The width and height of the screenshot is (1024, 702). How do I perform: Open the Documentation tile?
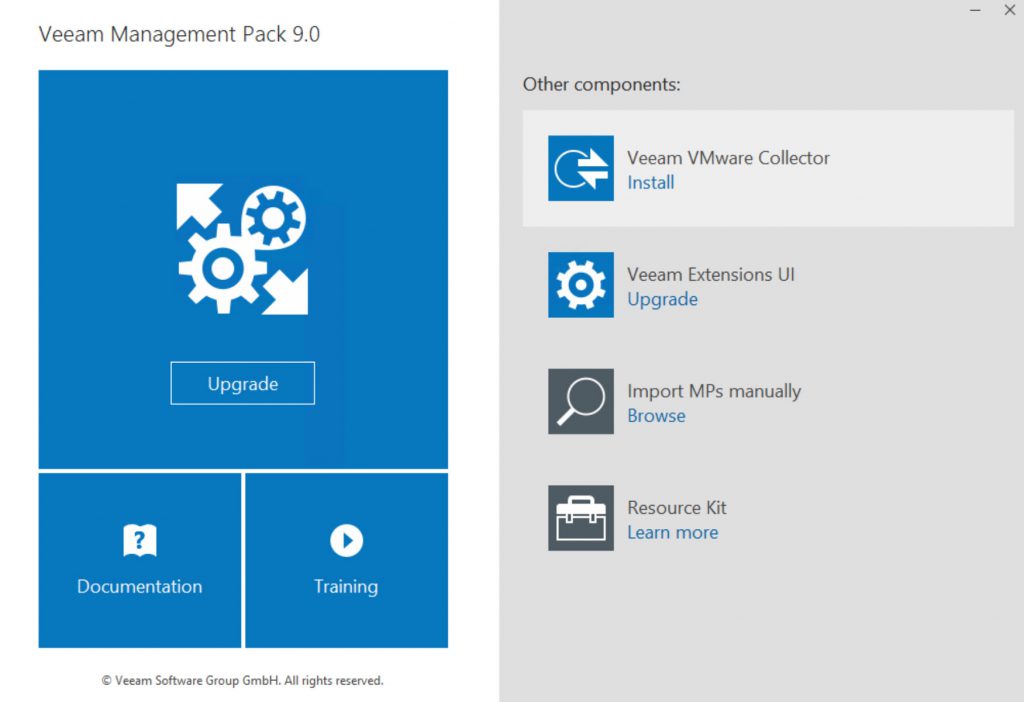point(140,560)
